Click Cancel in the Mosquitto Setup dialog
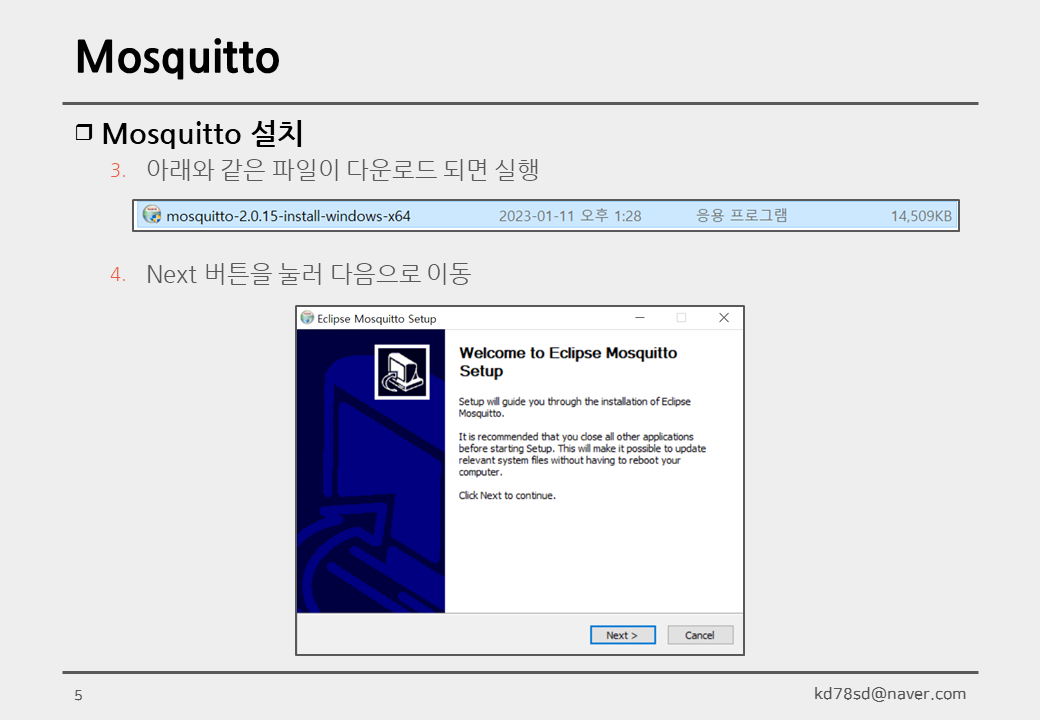Viewport: 1040px width, 720px height. 700,634
